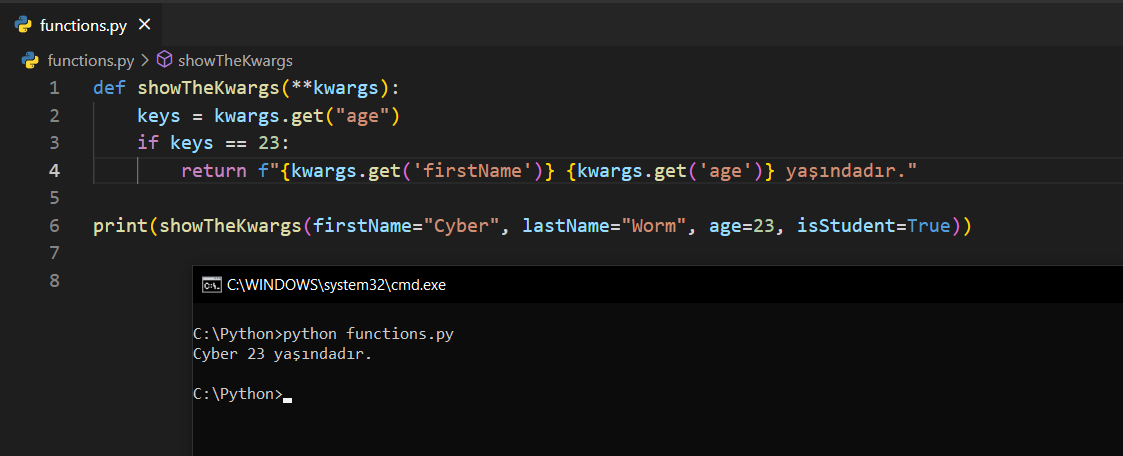
Task: Click the cmd.exe window title text
Action: pyautogui.click(x=336, y=285)
